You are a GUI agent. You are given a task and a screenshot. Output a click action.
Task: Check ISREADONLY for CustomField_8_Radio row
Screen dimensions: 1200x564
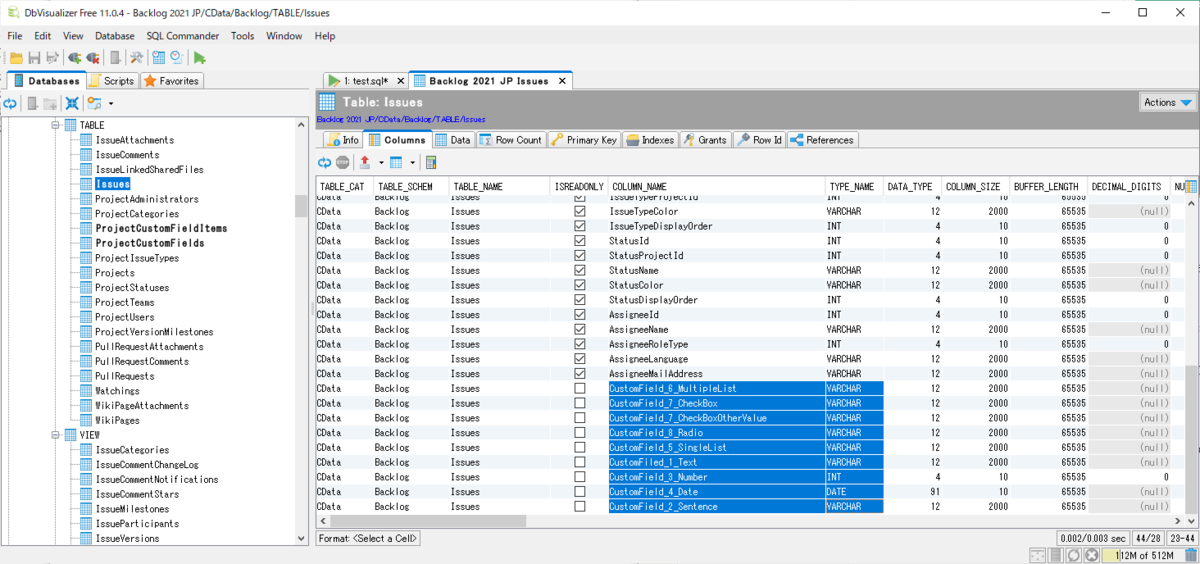pyautogui.click(x=579, y=433)
